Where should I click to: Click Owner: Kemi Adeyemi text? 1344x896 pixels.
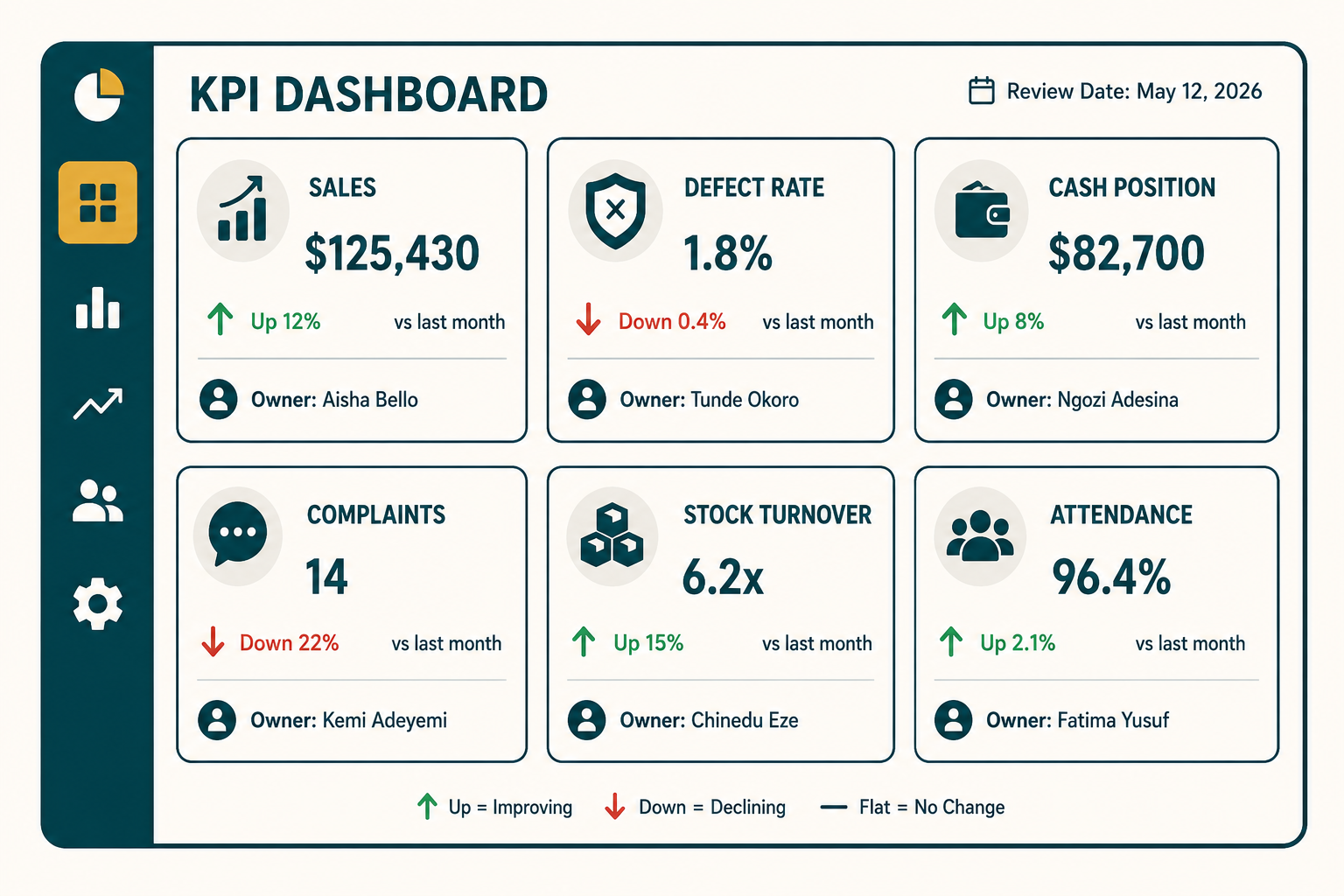pyautogui.click(x=348, y=720)
